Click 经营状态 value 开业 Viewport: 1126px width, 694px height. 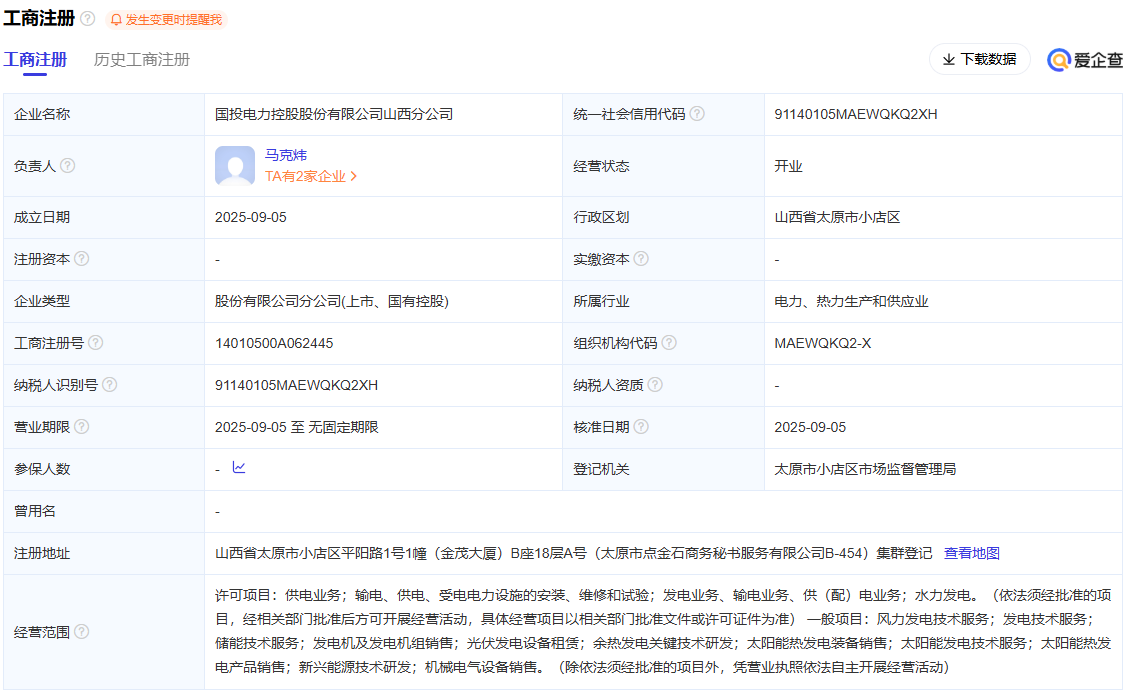tap(788, 166)
